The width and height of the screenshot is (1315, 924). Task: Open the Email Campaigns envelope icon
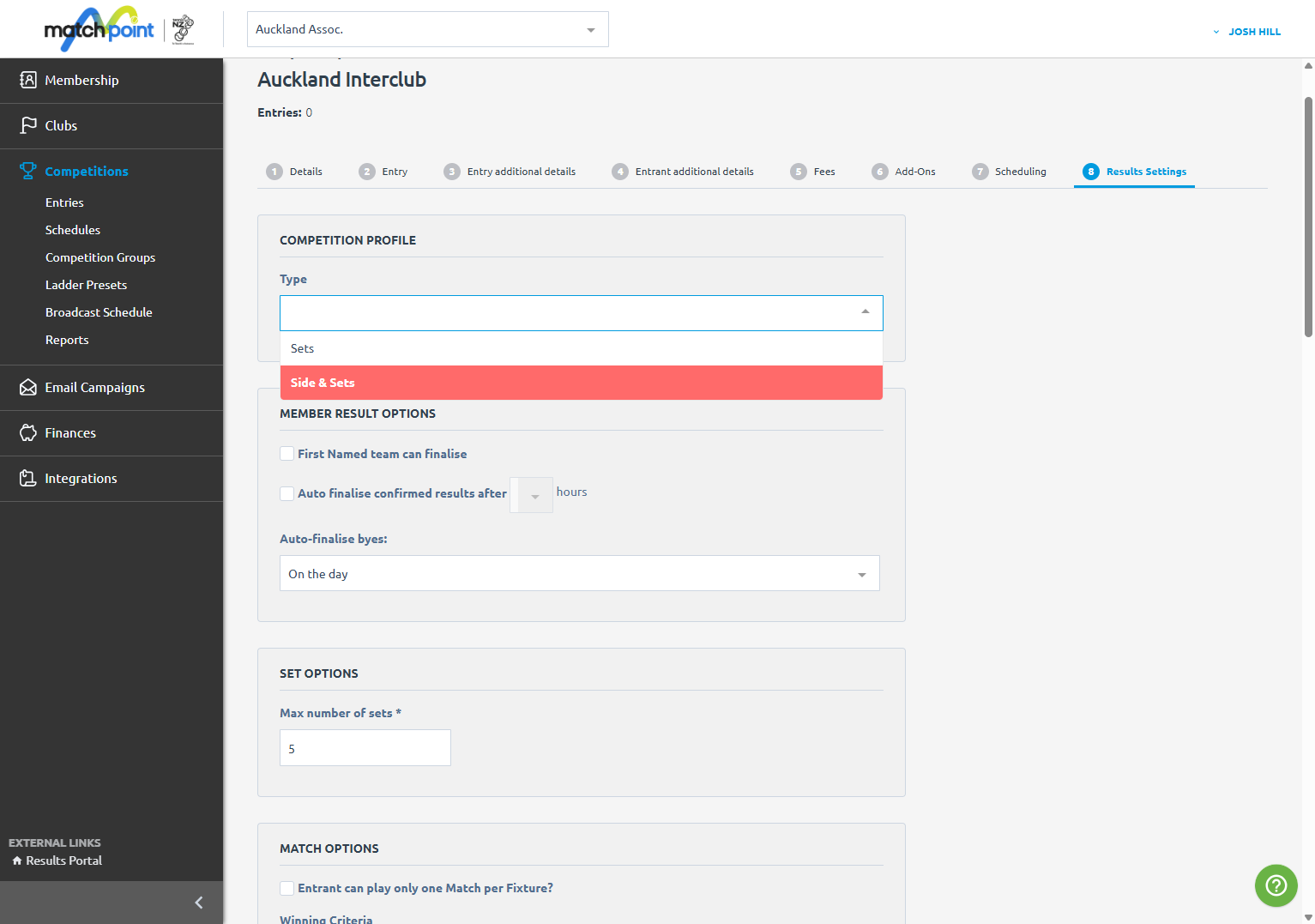pyautogui.click(x=28, y=387)
